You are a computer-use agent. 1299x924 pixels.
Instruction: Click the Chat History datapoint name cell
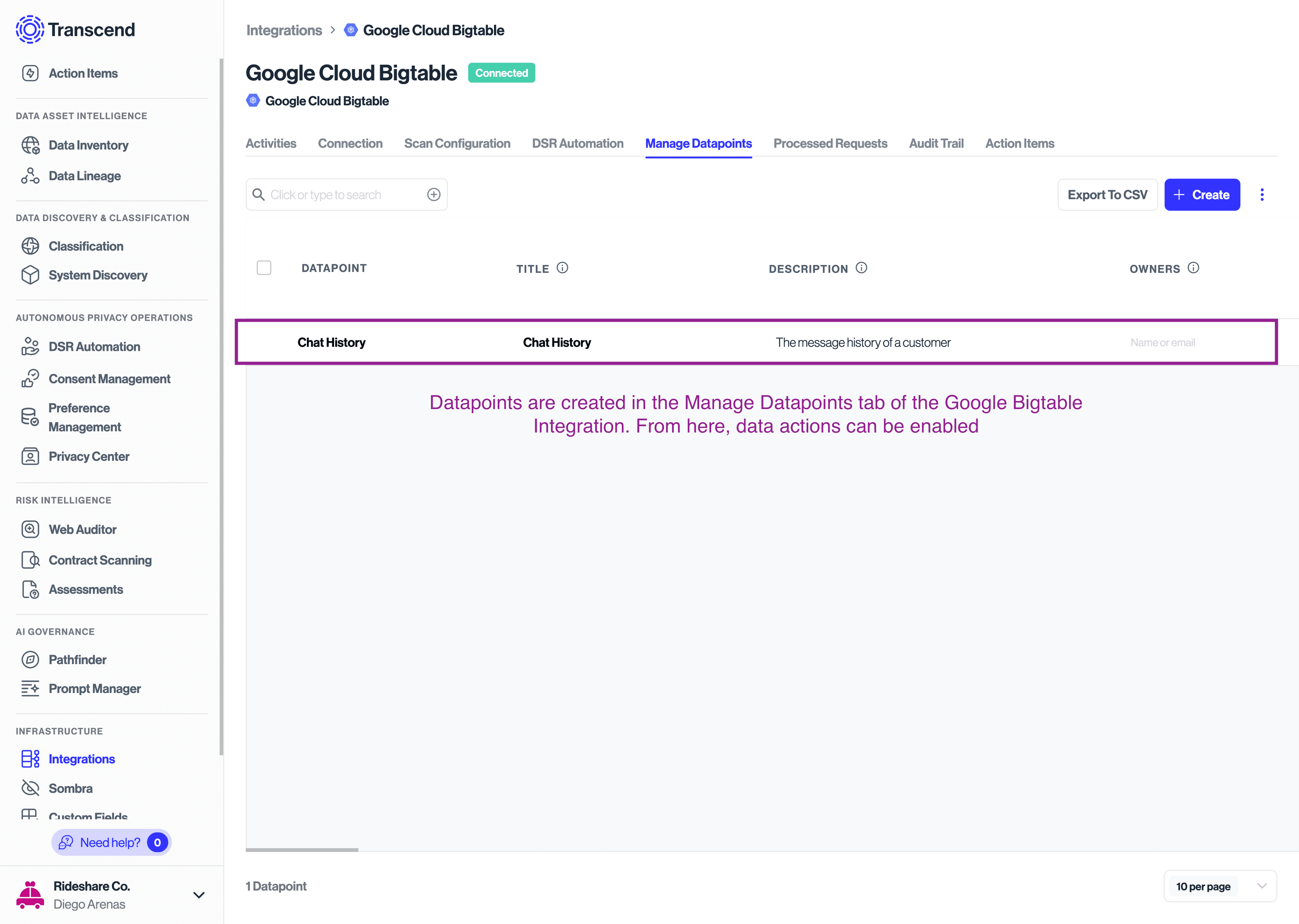coord(332,342)
